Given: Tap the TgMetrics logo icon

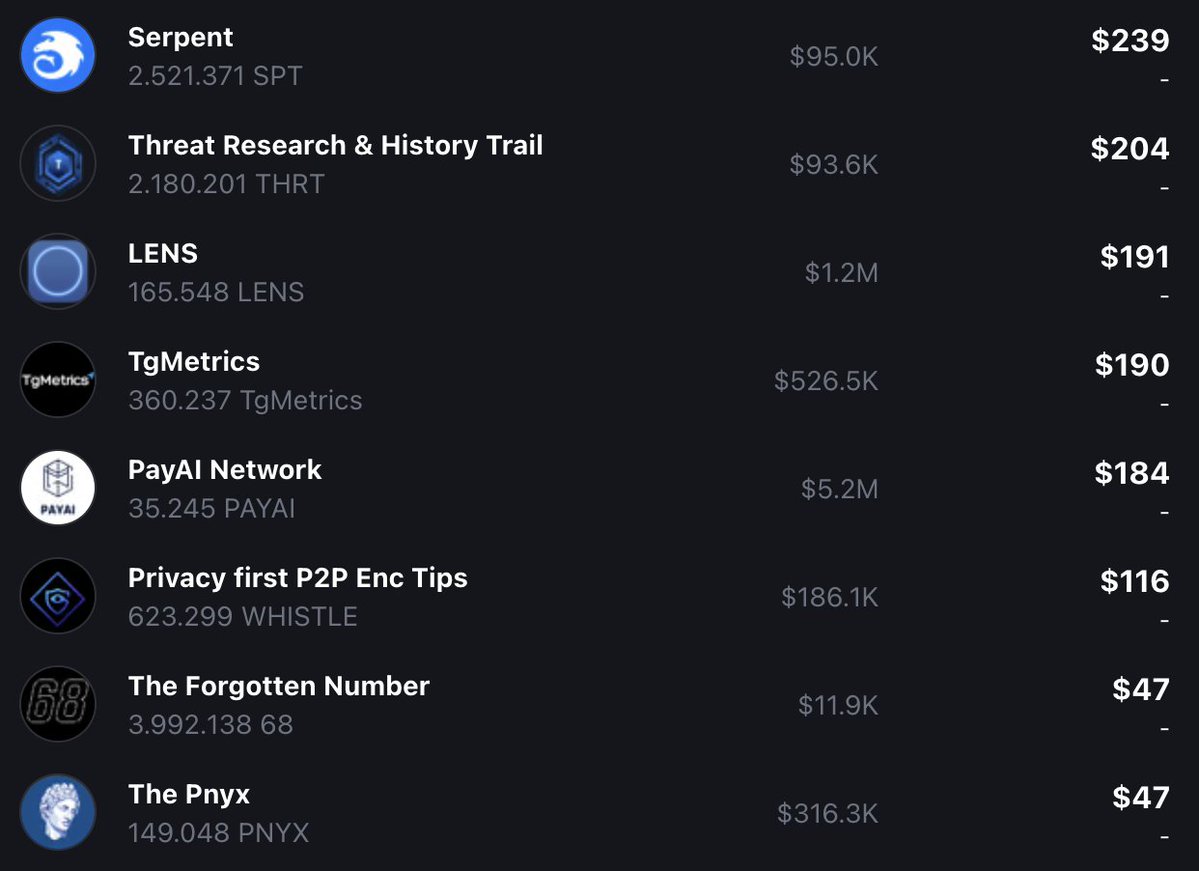Looking at the screenshot, I should [x=58, y=380].
